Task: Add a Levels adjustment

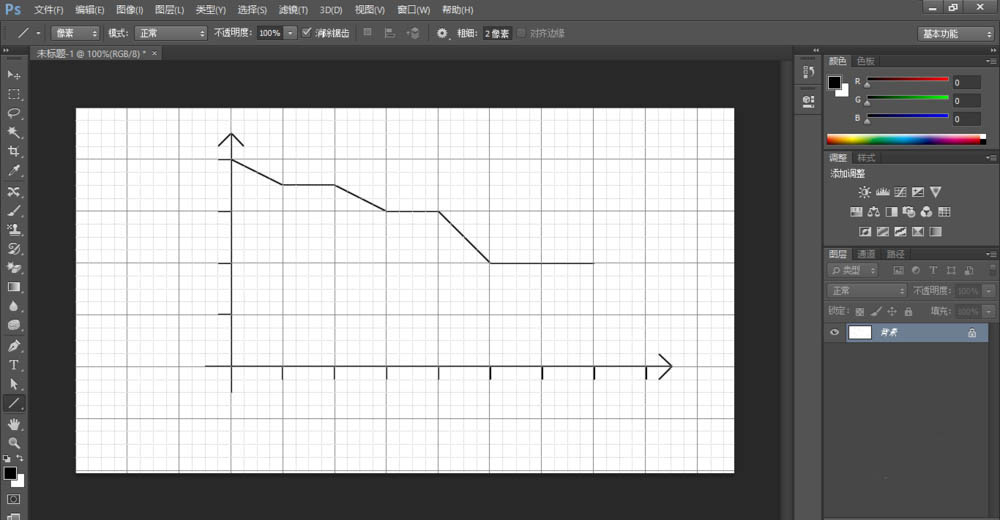Action: click(x=883, y=192)
